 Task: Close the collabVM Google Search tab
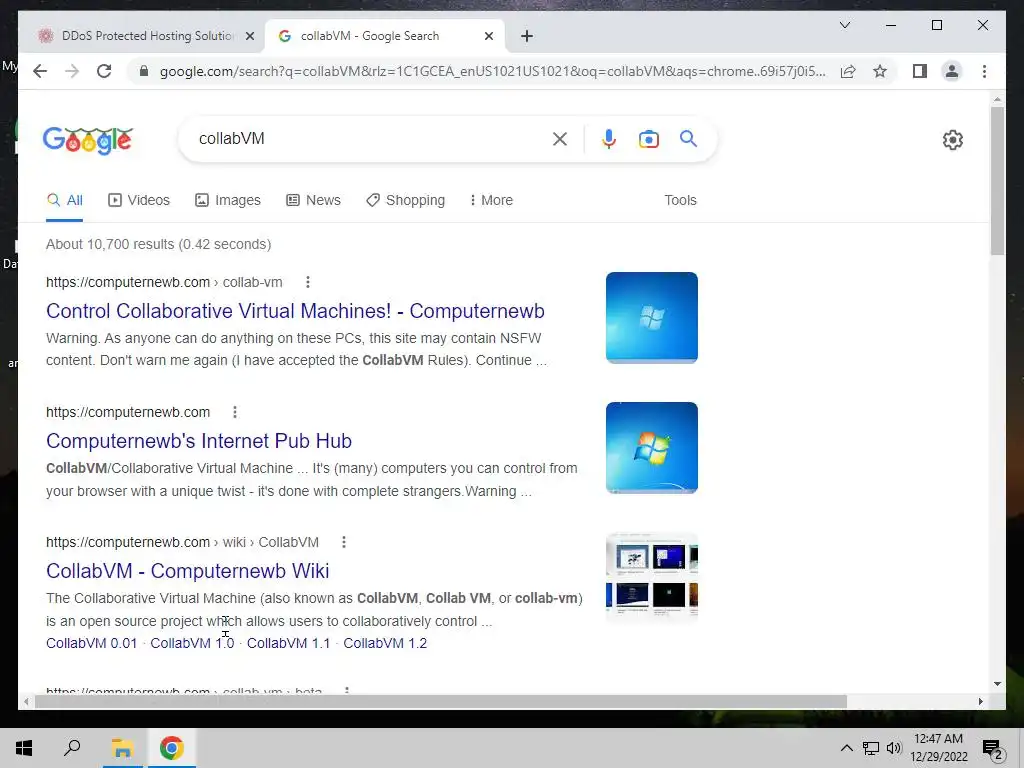(x=488, y=36)
